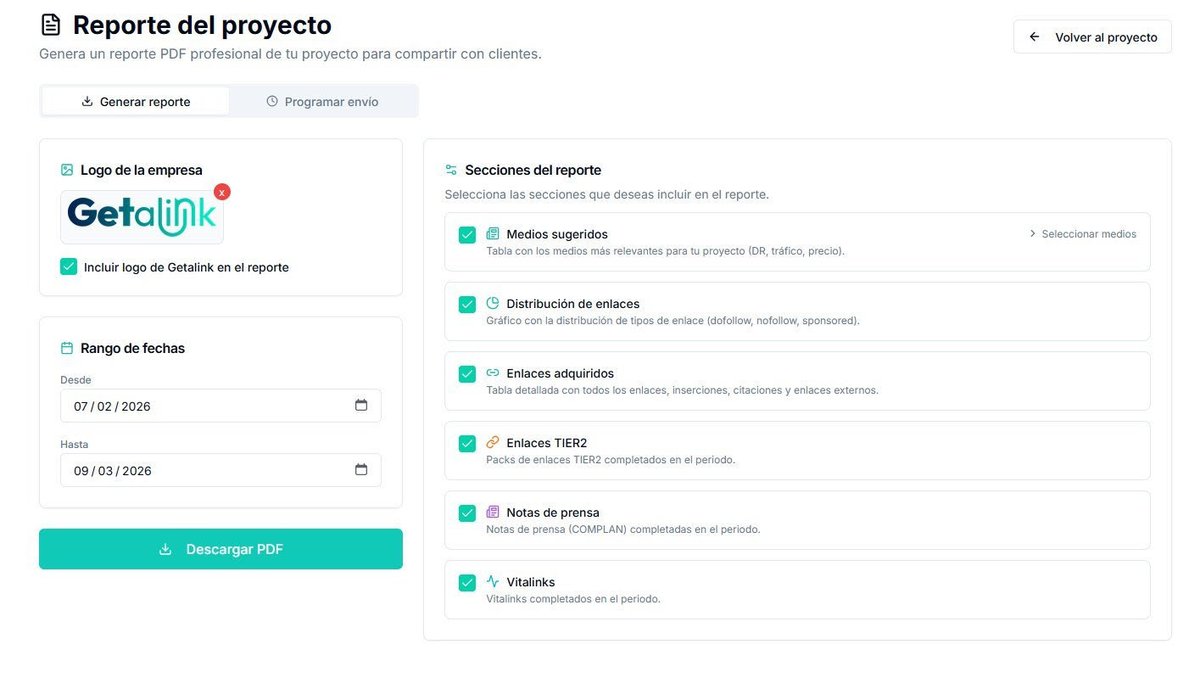Click the Notas de prensa title text
Image resolution: width=1200 pixels, height=689 pixels.
pyautogui.click(x=553, y=512)
